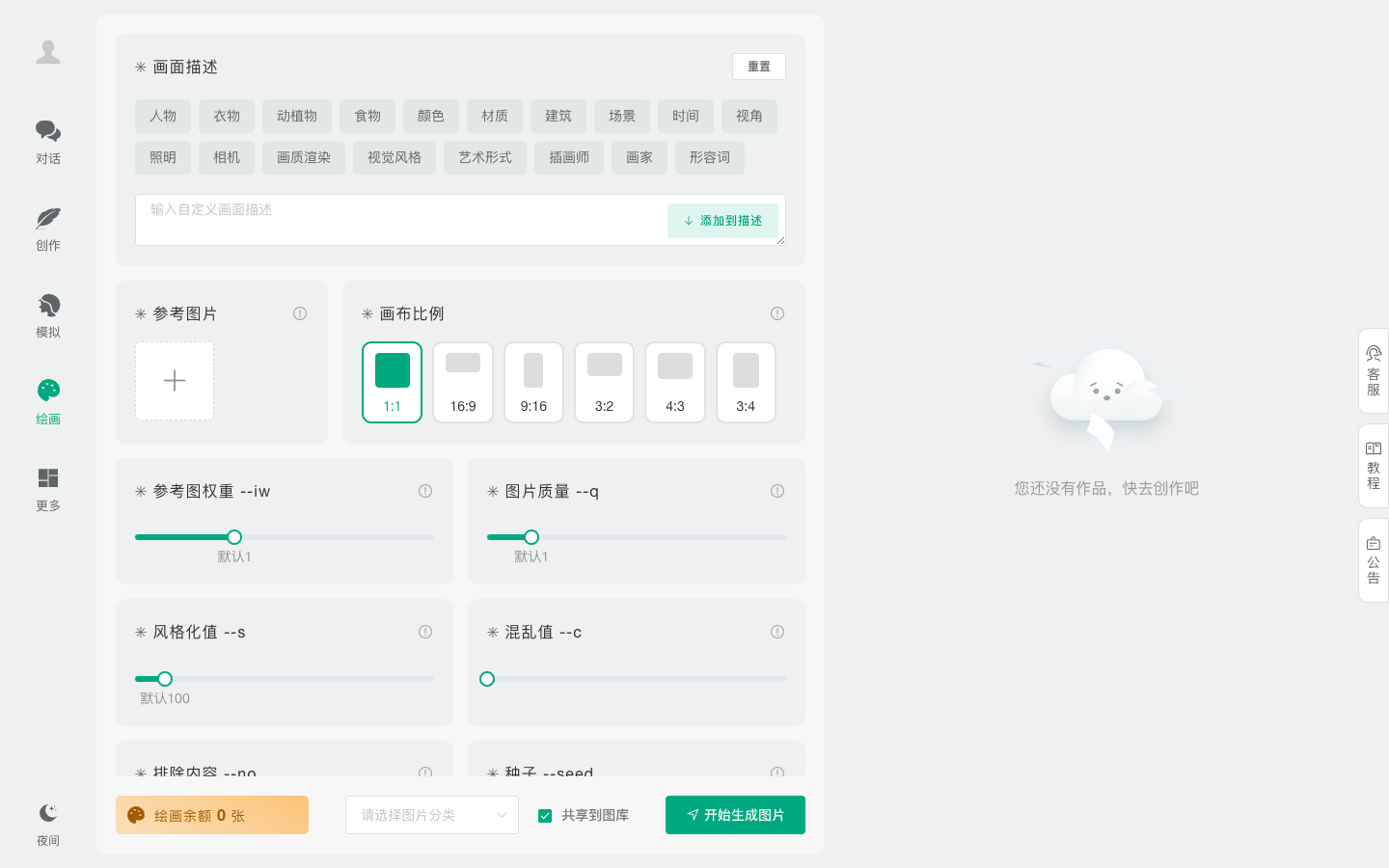Image resolution: width=1389 pixels, height=868 pixels.
Task: Select the 创作 writing tool in sidebar
Action: [x=48, y=229]
